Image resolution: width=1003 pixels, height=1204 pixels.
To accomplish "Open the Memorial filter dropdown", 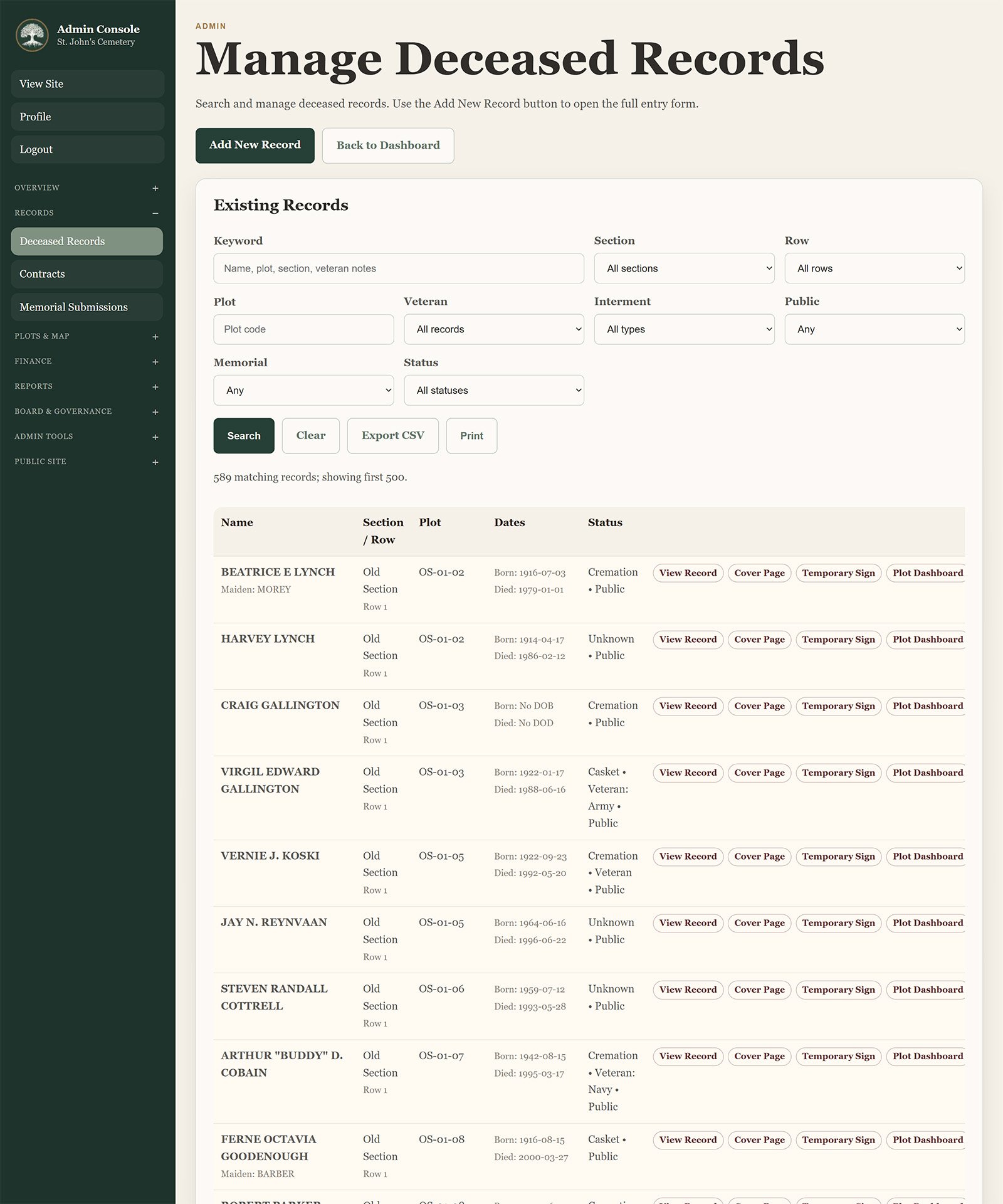I will pos(303,390).
